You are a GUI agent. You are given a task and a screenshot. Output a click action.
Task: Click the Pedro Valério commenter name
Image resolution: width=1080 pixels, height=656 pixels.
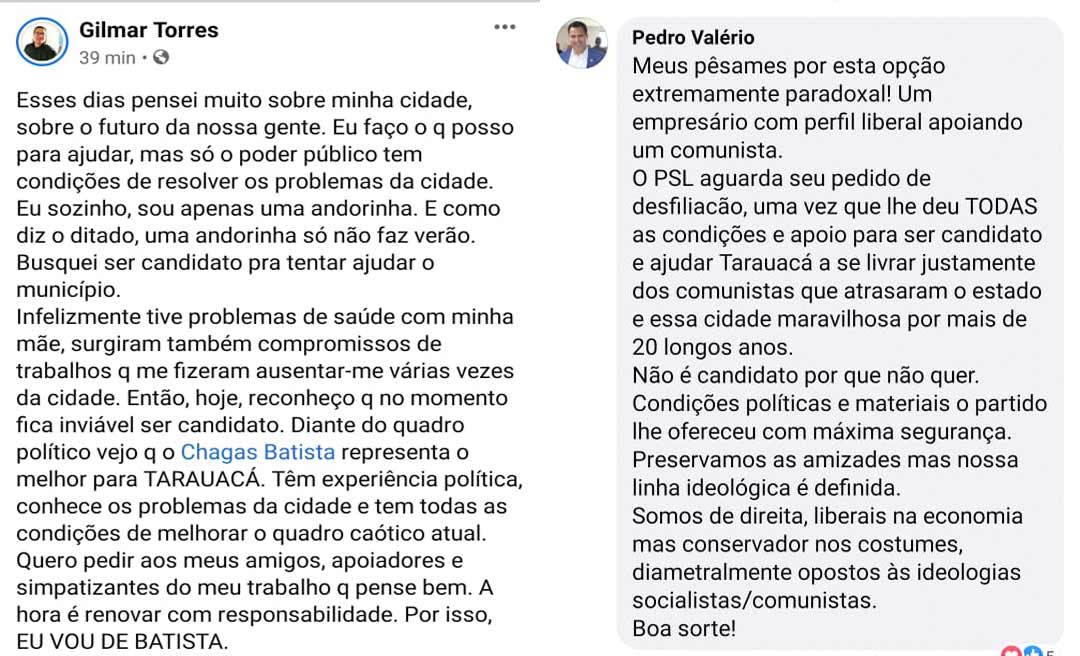[x=693, y=38]
